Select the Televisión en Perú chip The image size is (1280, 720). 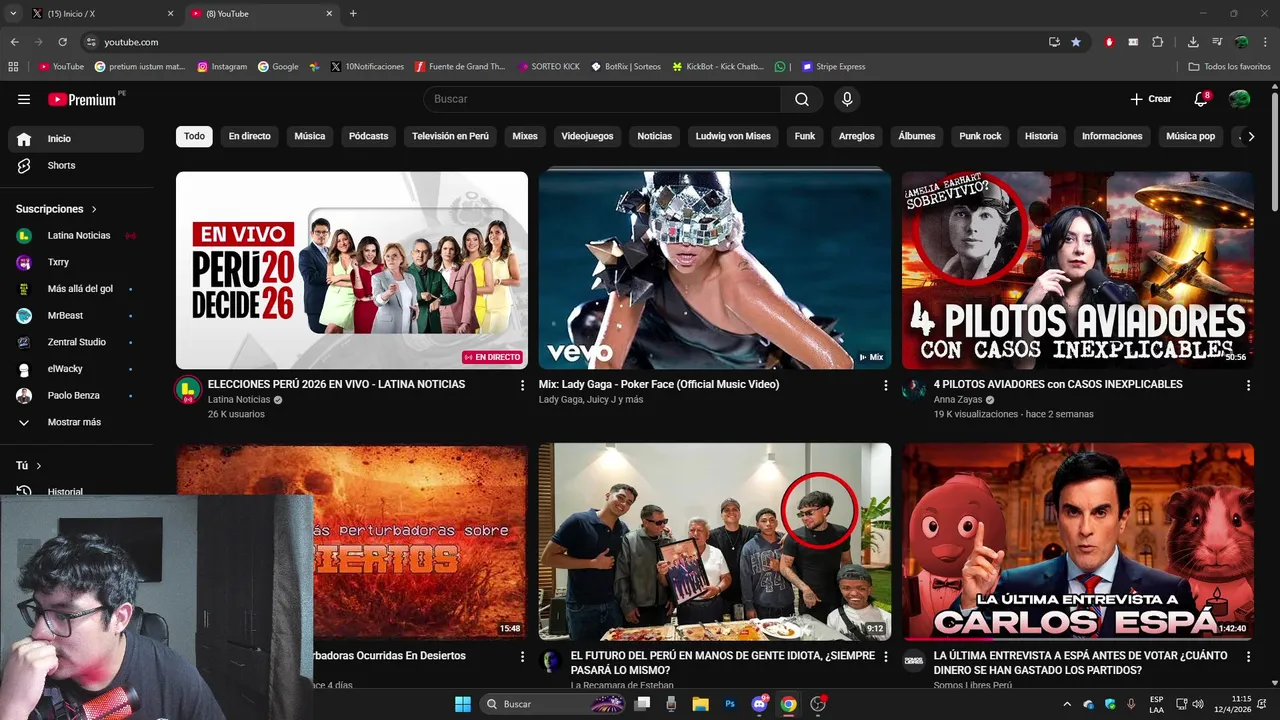tap(450, 136)
